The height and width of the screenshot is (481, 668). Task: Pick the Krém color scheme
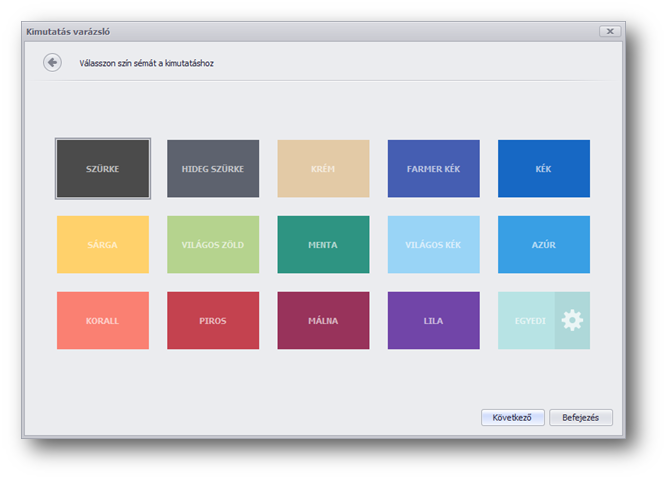pyautogui.click(x=323, y=169)
